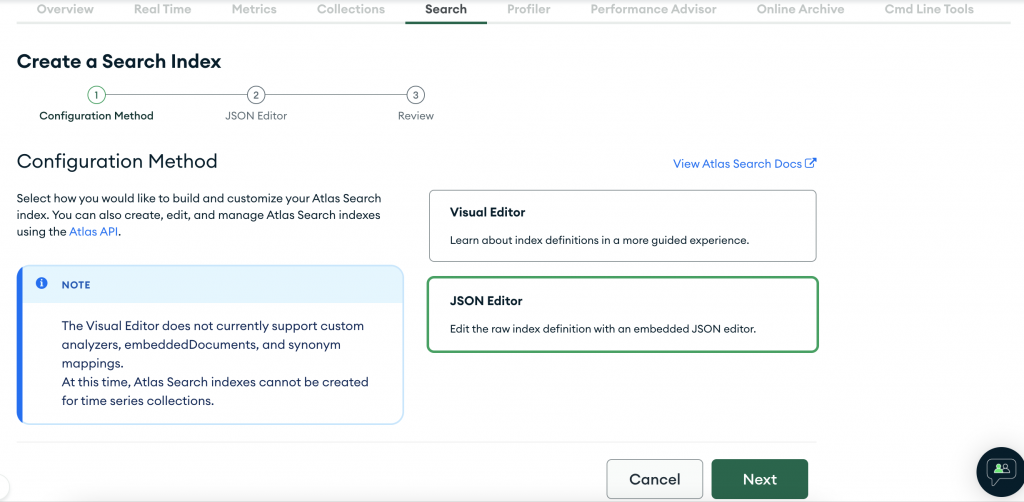
Task: Click 'Edit the raw index definition' description
Action: tap(602, 329)
